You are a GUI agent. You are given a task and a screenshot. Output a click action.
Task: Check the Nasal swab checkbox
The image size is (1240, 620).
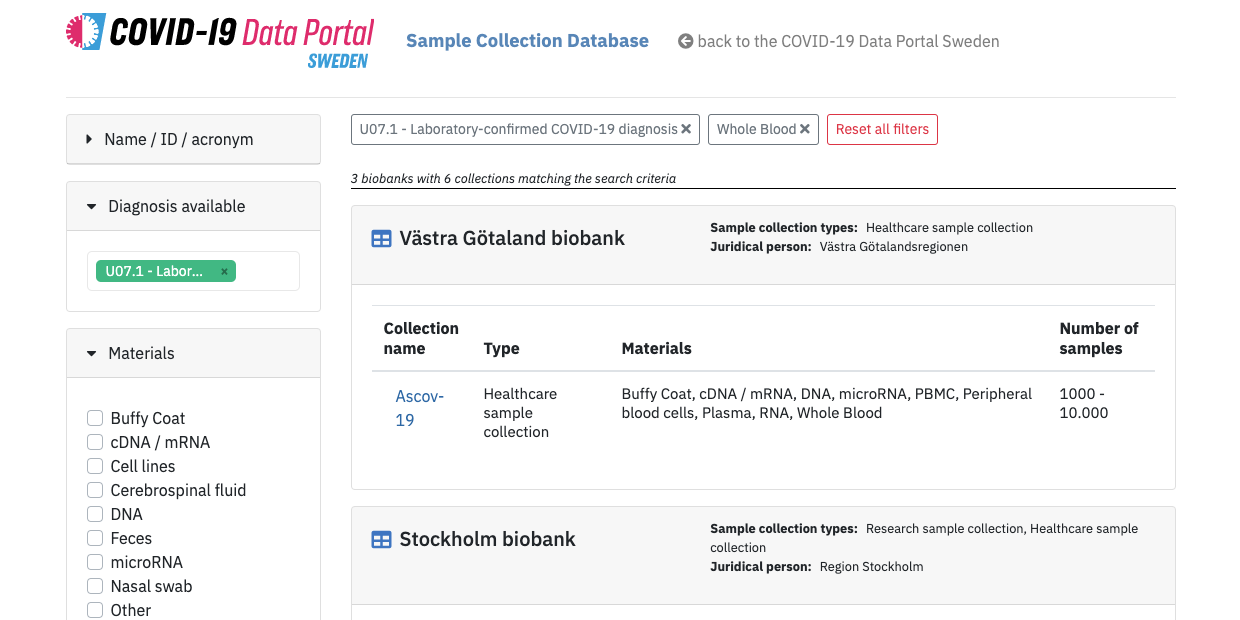94,586
